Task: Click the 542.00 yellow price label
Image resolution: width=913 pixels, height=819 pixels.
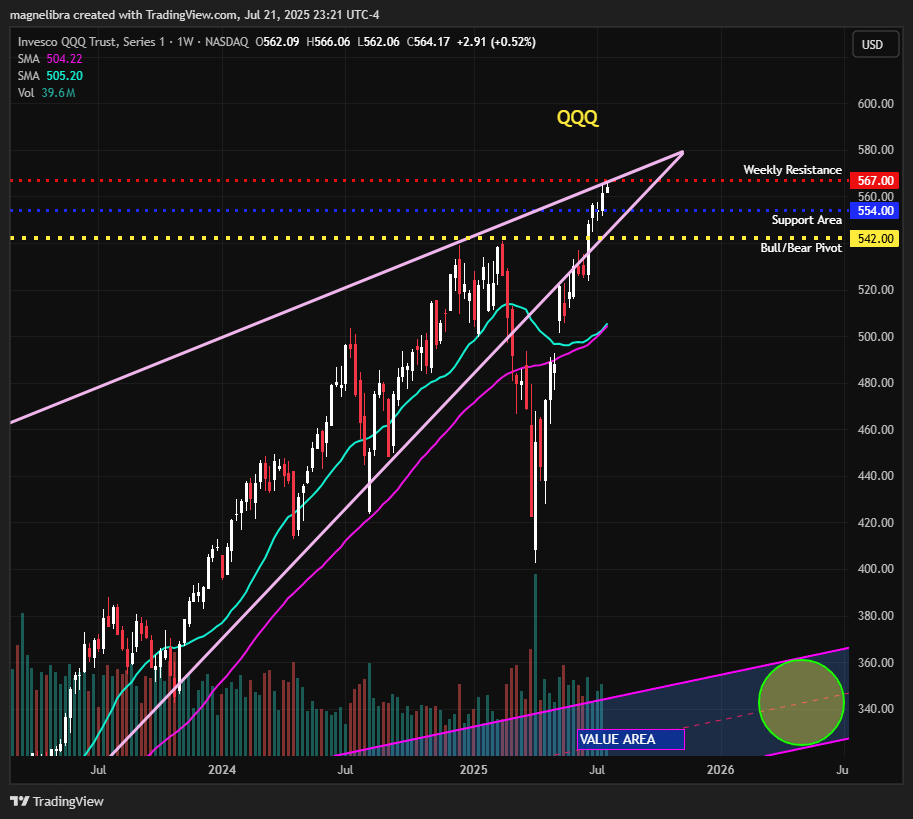Action: [x=875, y=239]
